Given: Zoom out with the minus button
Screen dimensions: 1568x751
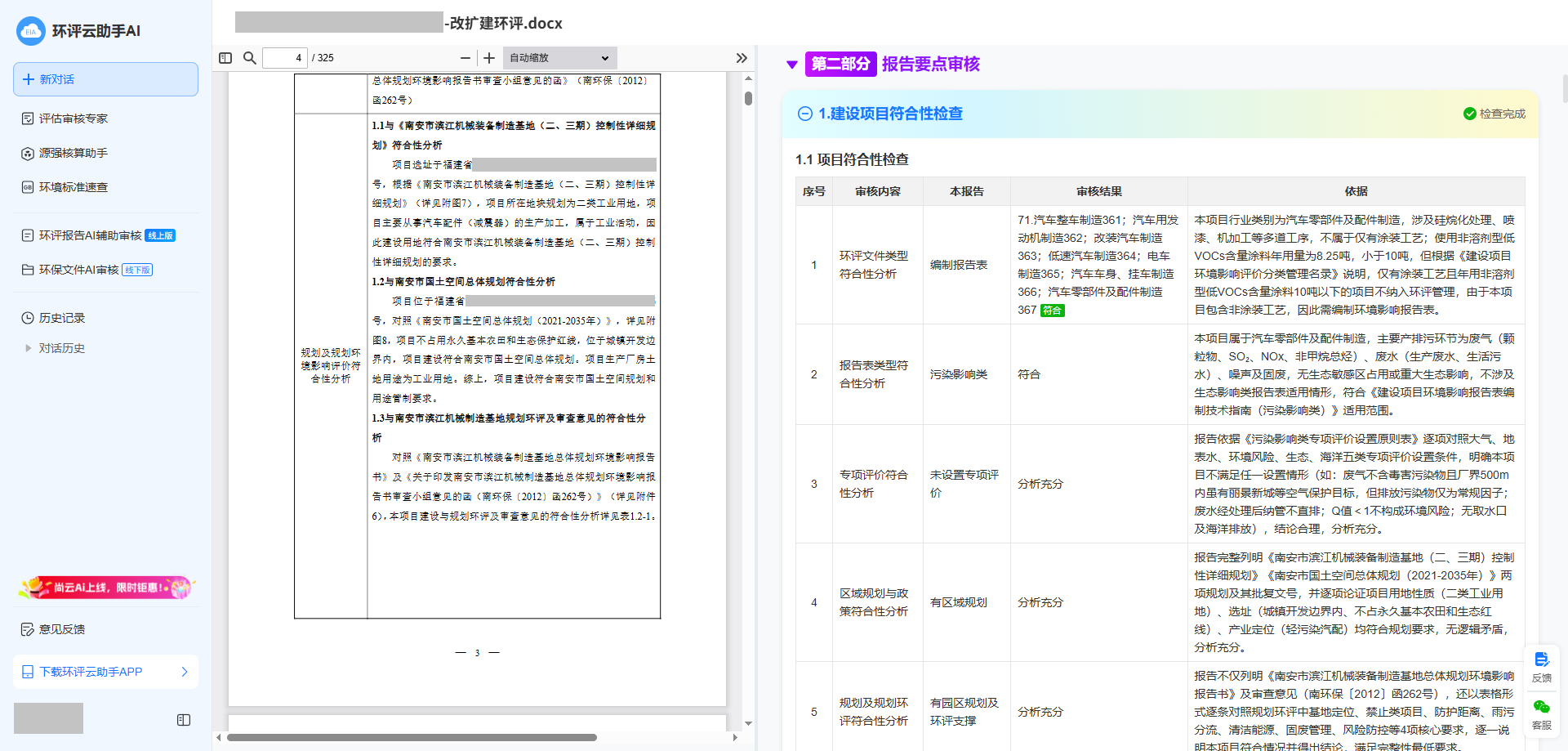Looking at the screenshot, I should coord(465,58).
